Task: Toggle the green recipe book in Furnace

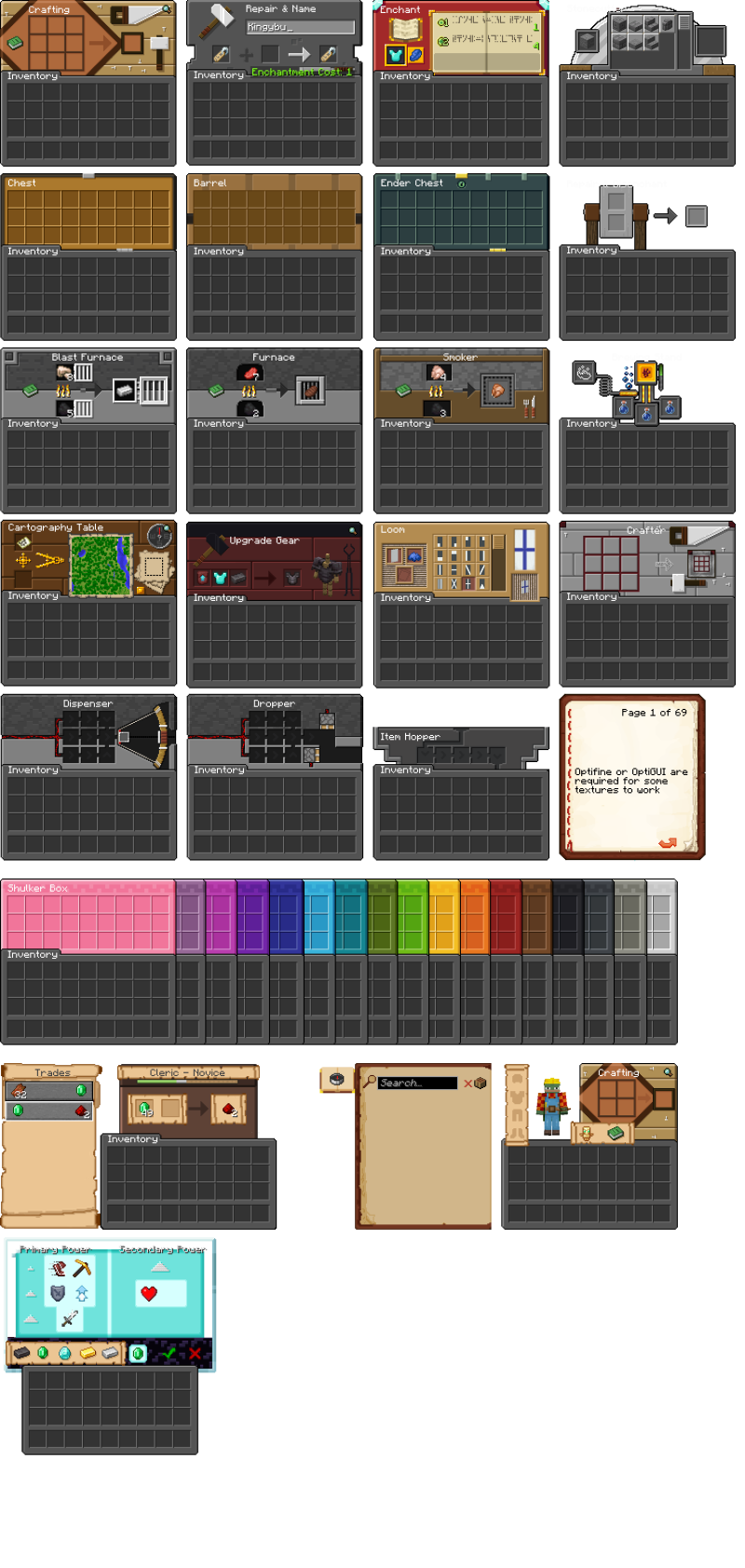Action: point(216,390)
